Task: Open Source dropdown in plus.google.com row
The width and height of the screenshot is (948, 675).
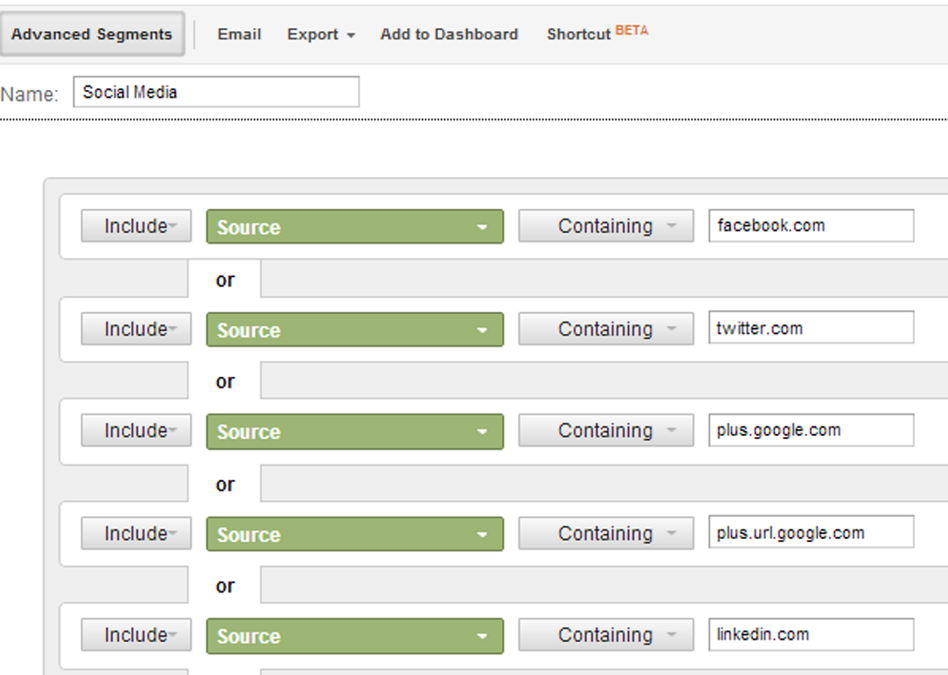Action: [x=355, y=432]
